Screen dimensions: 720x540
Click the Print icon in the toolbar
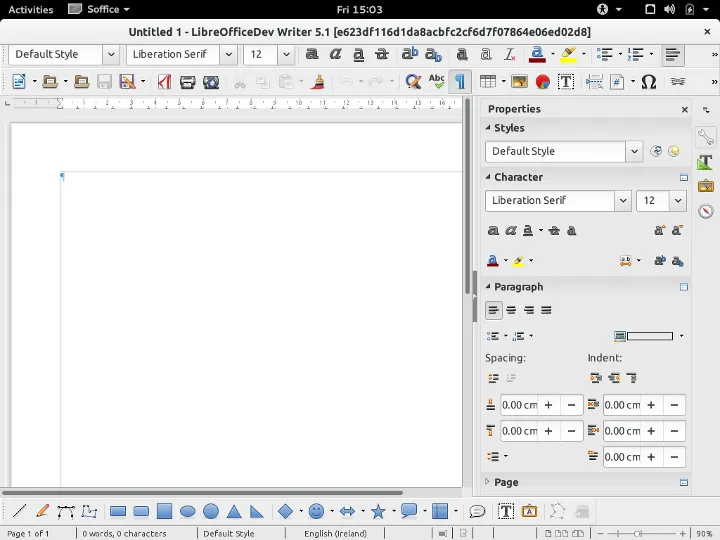187,82
